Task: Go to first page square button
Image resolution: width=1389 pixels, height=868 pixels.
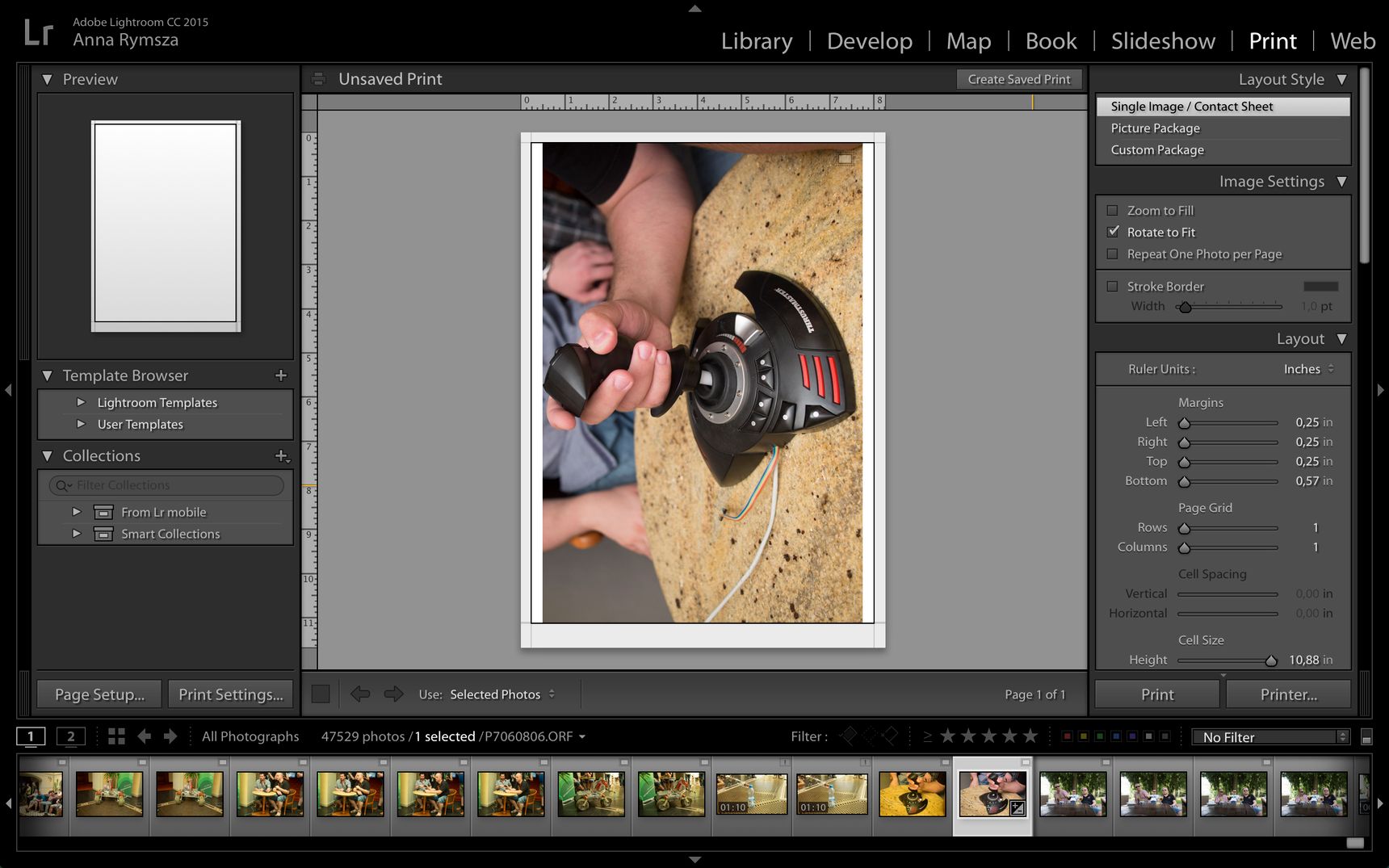Action: tap(321, 694)
